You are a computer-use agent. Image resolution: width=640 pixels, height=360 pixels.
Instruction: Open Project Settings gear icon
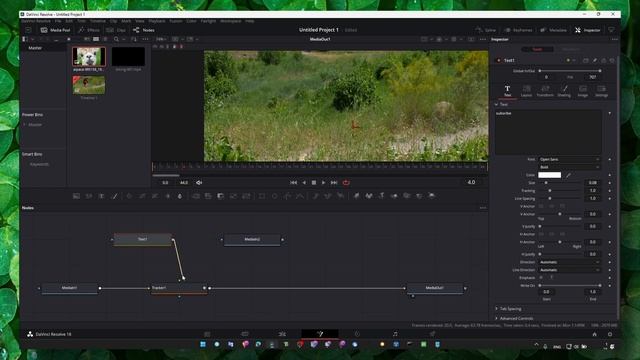click(x=610, y=334)
